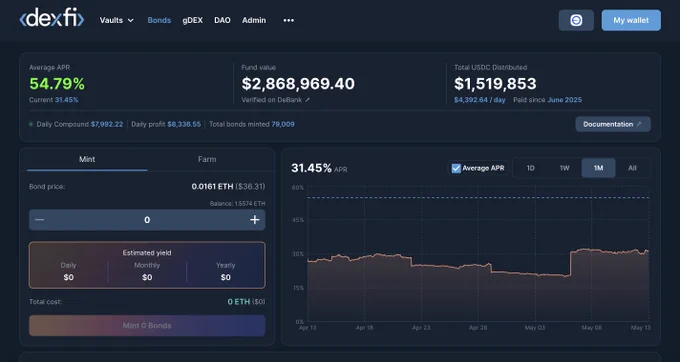
Task: Click Total bonds minted 79,009 value
Action: 283,124
